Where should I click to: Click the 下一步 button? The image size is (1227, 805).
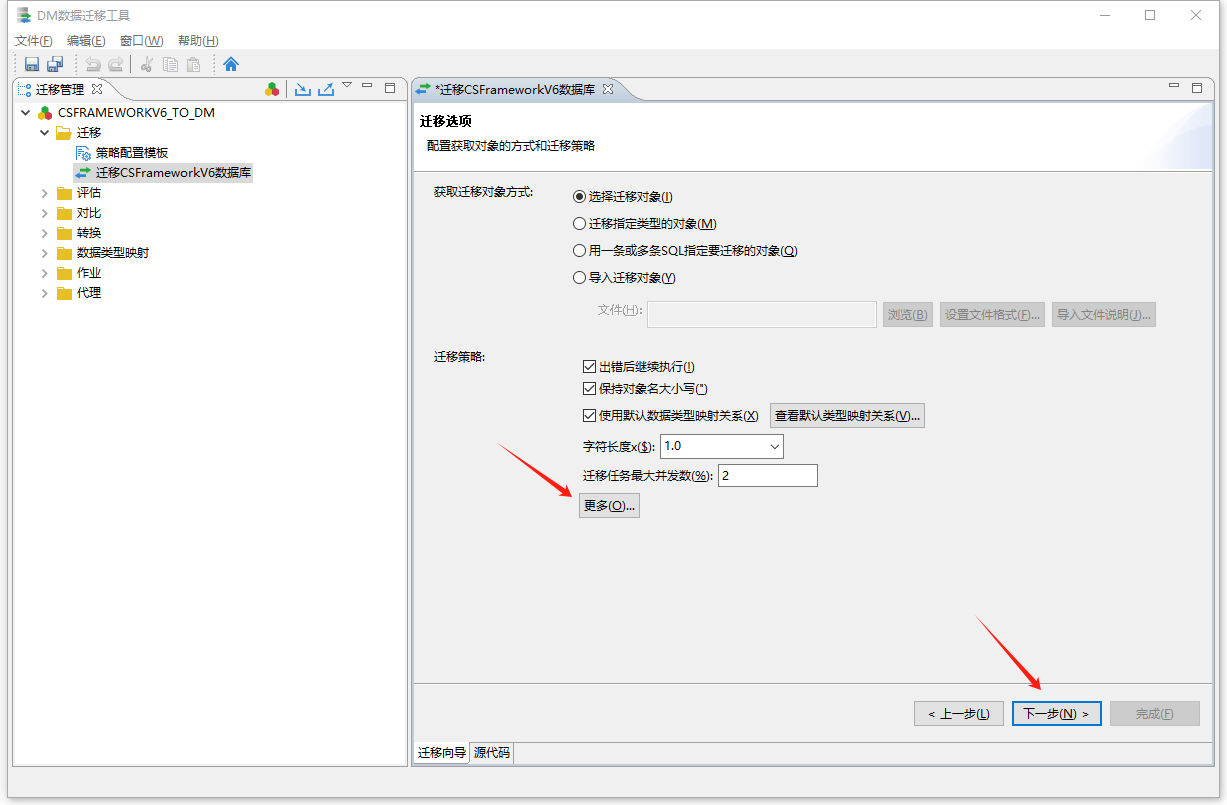pyautogui.click(x=1057, y=714)
